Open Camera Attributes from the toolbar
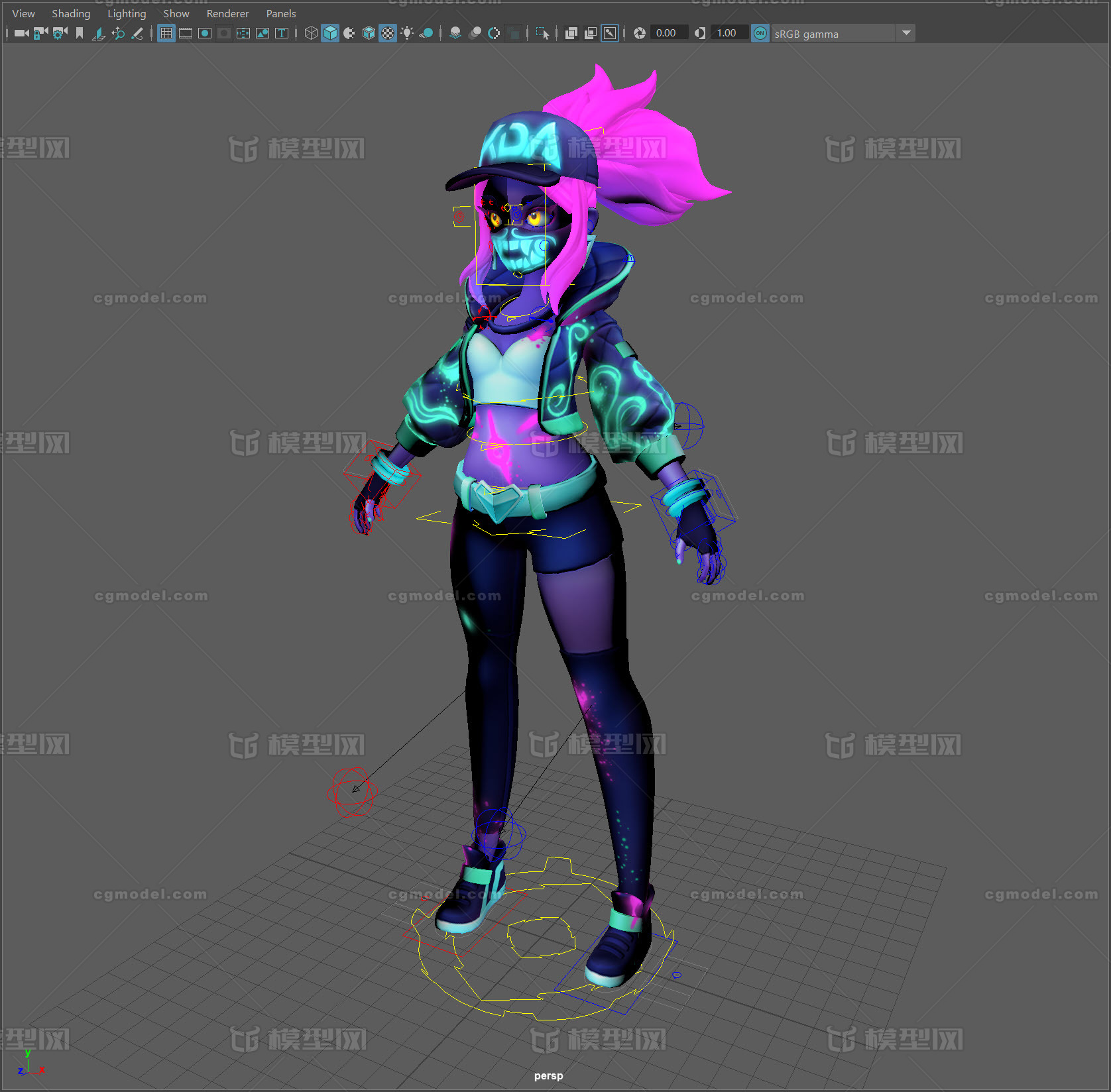Image resolution: width=1111 pixels, height=1092 pixels. pos(60,33)
